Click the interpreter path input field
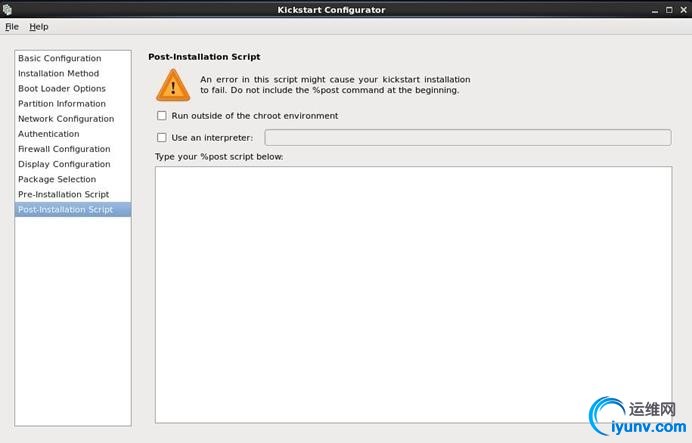 pos(468,138)
